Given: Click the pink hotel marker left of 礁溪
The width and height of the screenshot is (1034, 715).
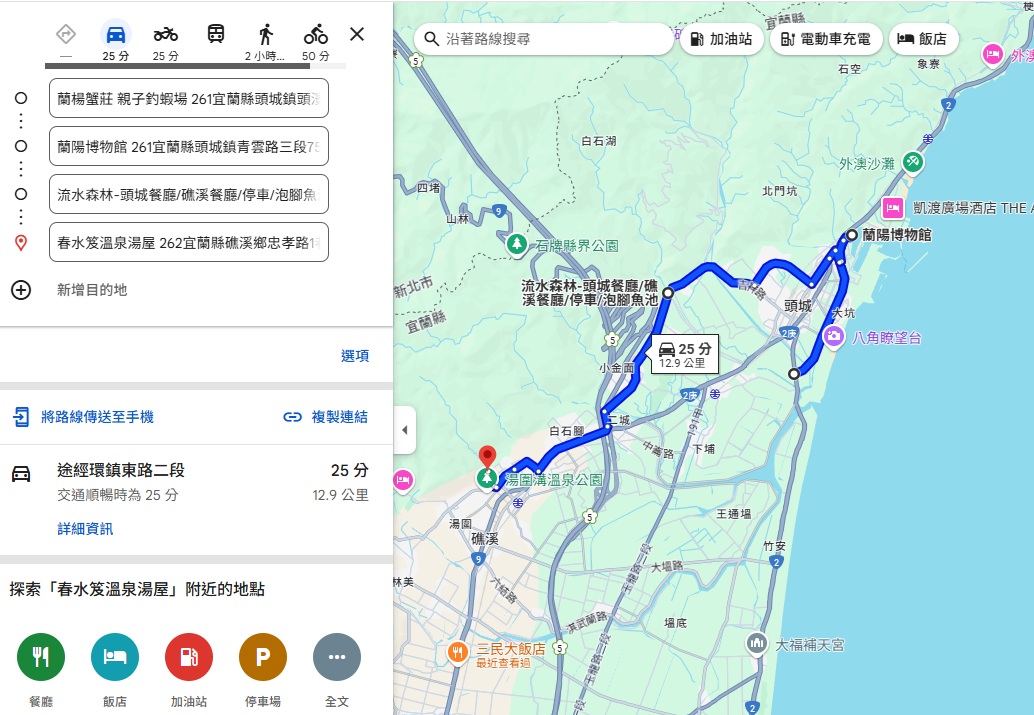Looking at the screenshot, I should point(403,480).
